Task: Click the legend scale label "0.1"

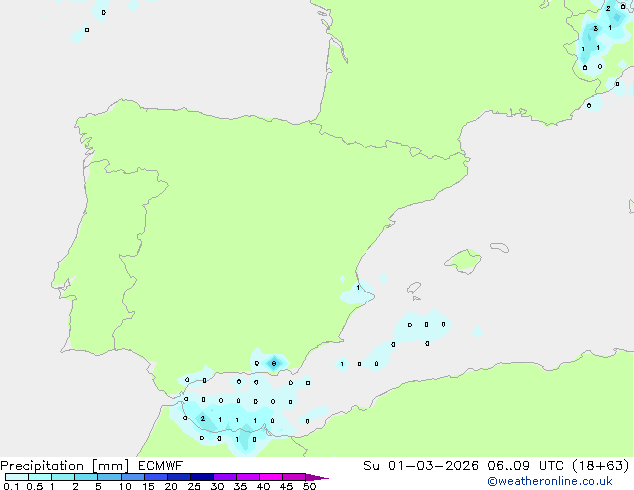Action: point(11,486)
